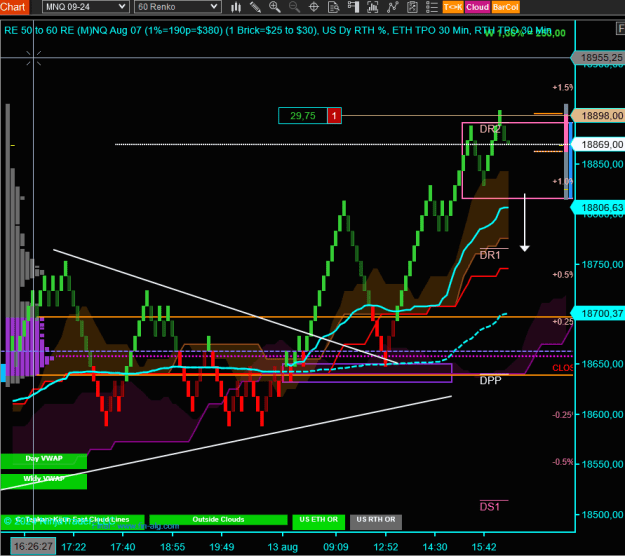Click the 18850,00 price axis label
The image size is (625, 556).
pyautogui.click(x=602, y=164)
